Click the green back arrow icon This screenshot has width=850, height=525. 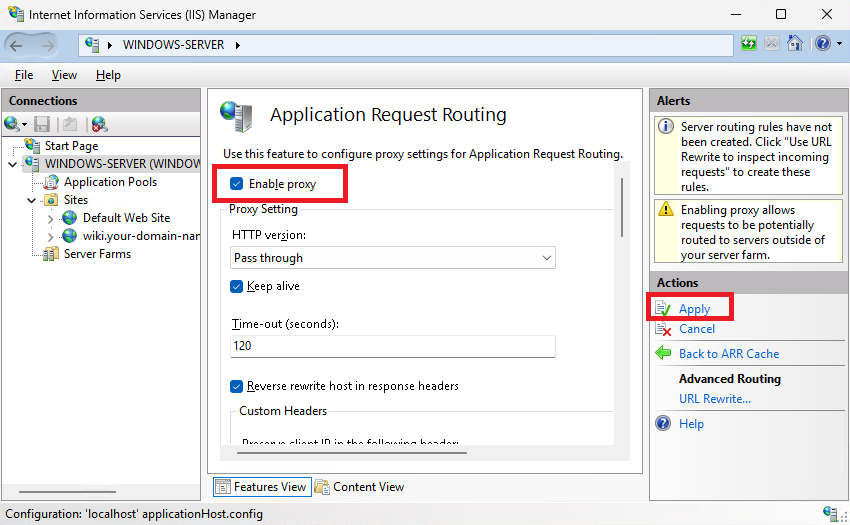point(663,353)
